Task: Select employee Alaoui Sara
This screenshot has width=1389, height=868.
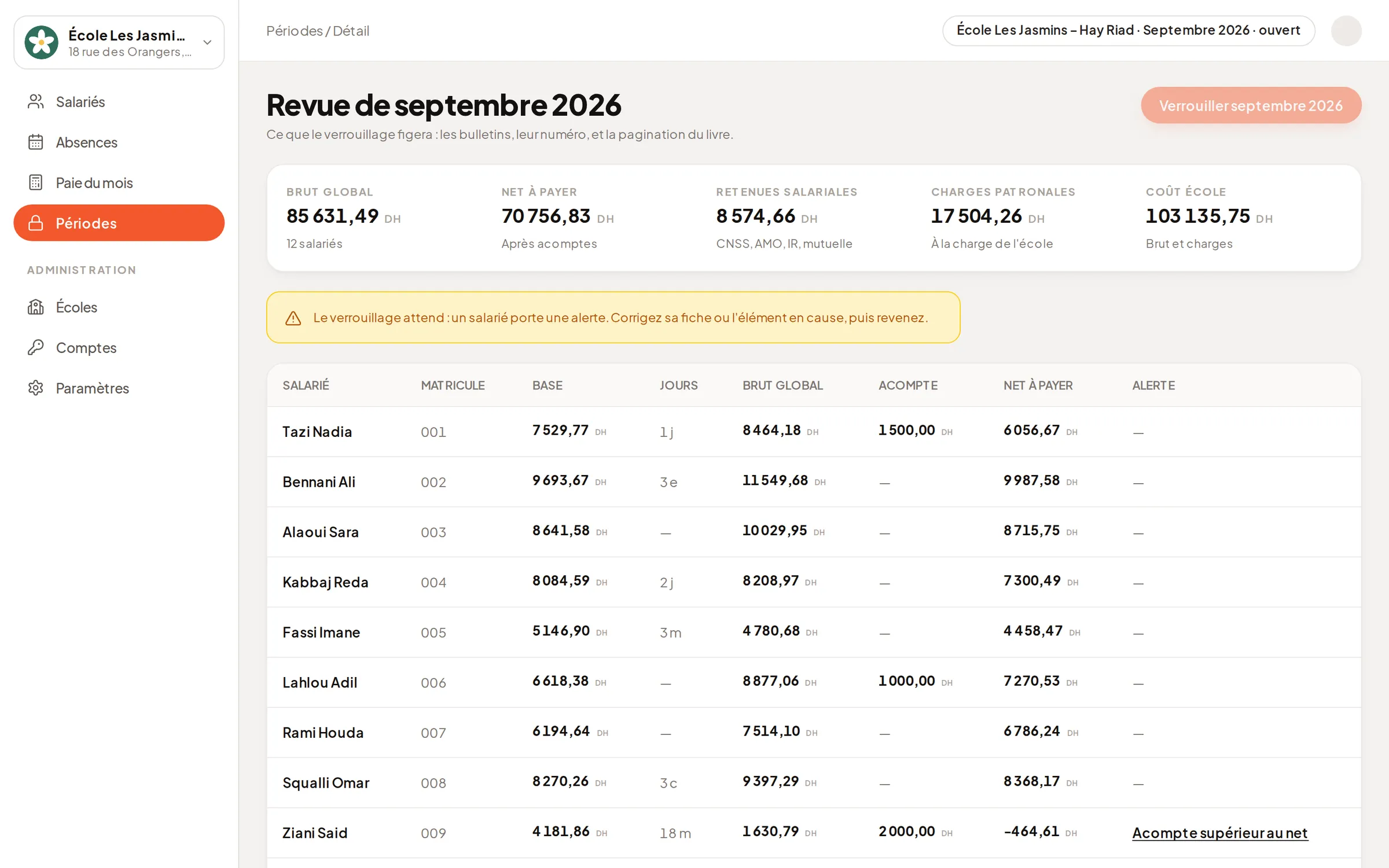Action: click(x=321, y=532)
